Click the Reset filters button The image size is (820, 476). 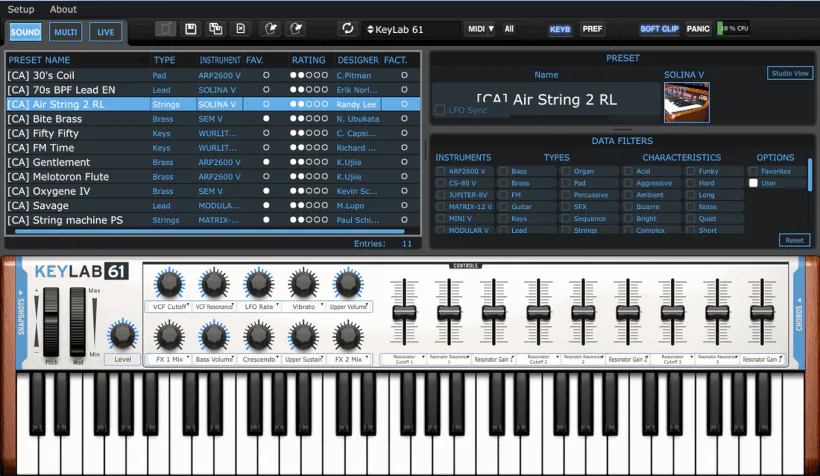(x=794, y=240)
